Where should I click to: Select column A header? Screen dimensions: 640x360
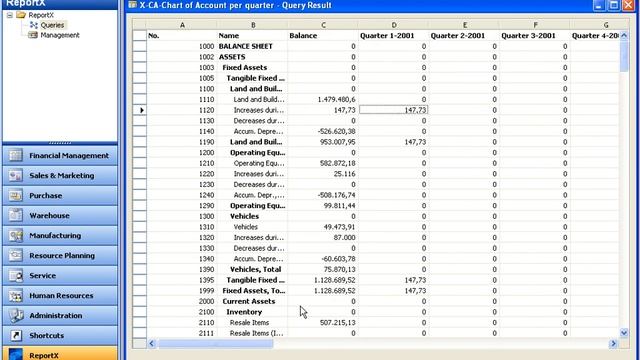click(182, 25)
